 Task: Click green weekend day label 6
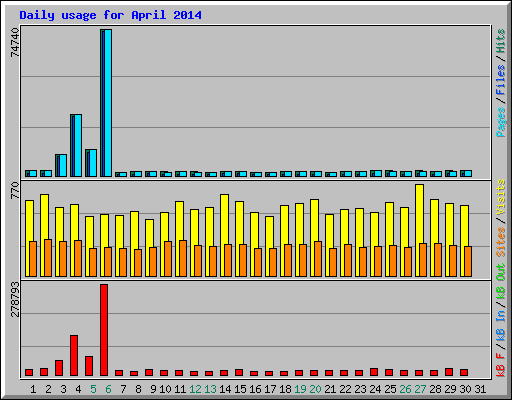[108, 389]
